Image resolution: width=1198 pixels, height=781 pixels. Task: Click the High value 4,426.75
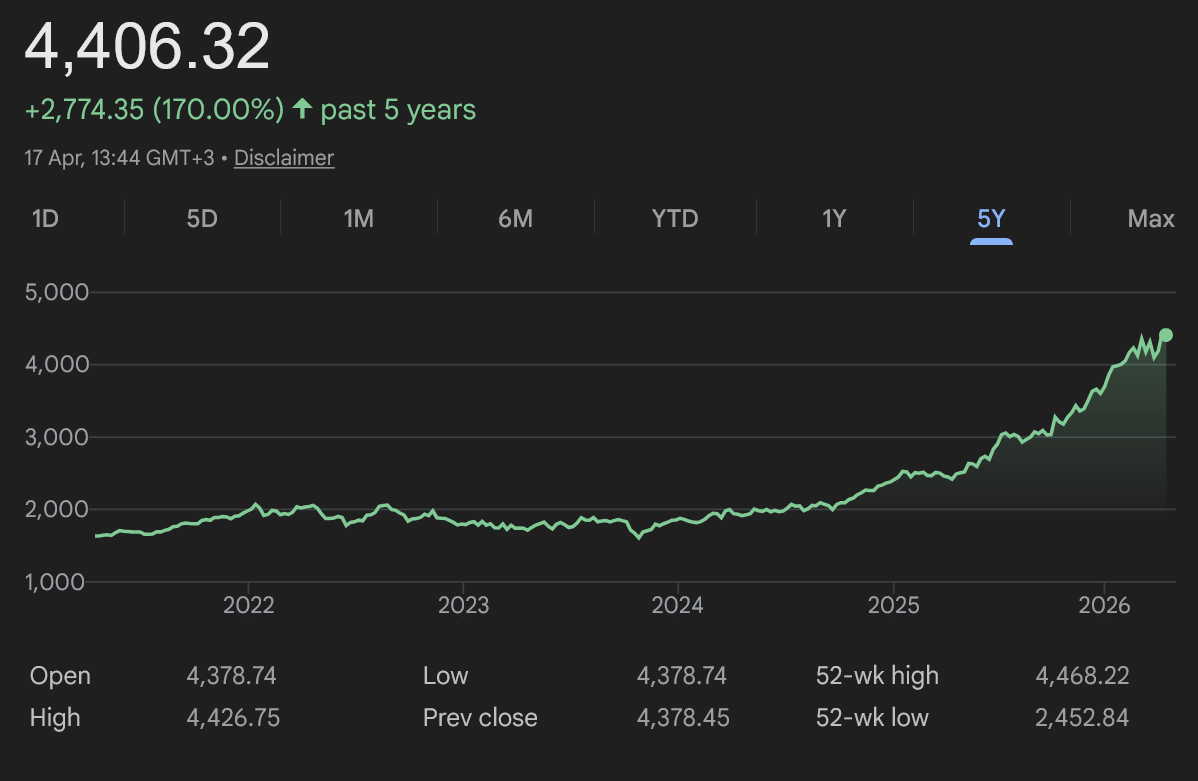233,718
